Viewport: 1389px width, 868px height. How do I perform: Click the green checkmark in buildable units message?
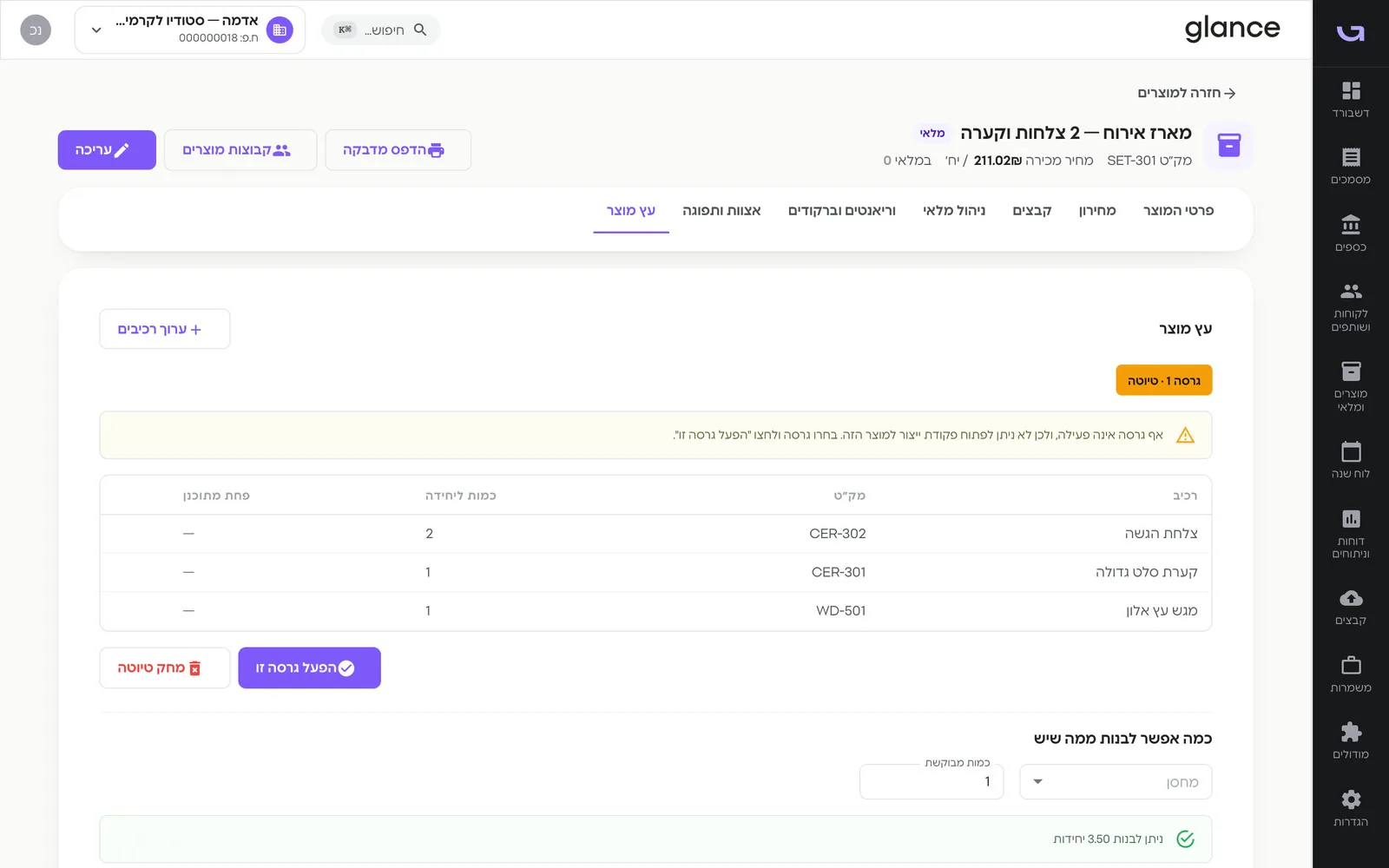coord(1185,838)
